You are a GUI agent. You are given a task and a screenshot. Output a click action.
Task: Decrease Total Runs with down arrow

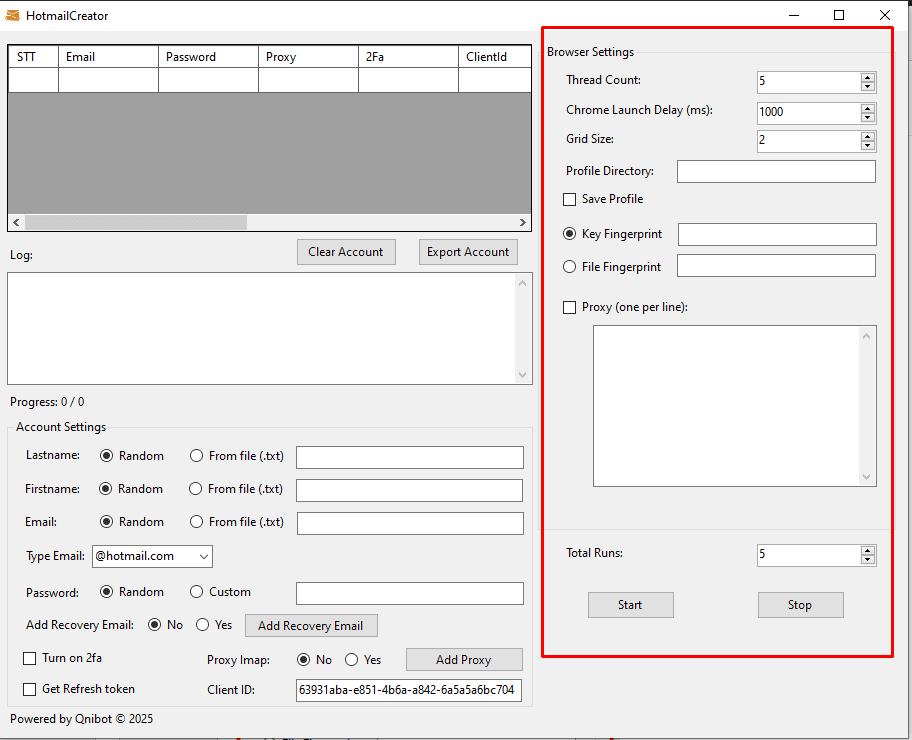coord(867,560)
